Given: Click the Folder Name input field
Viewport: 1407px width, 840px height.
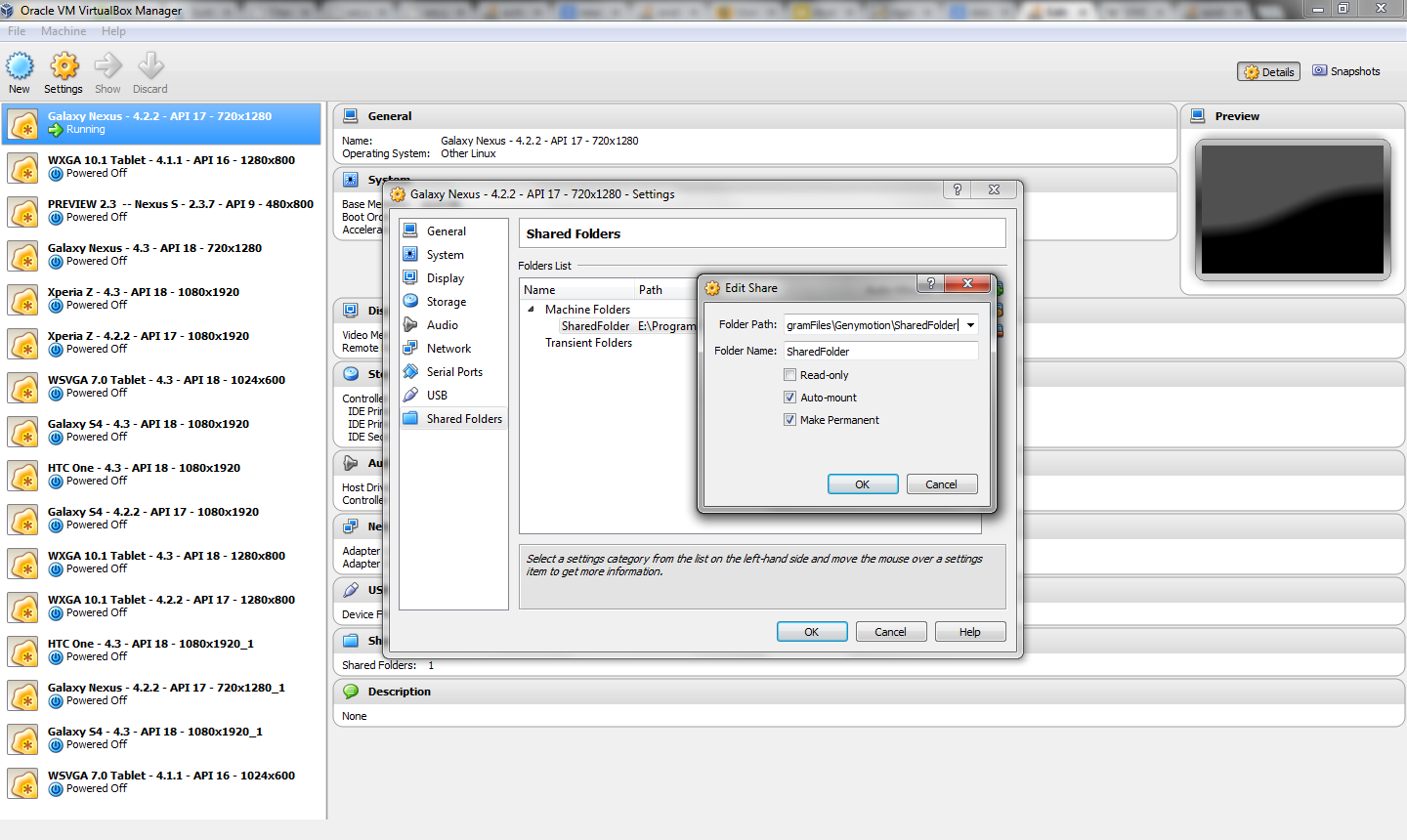Looking at the screenshot, I should point(880,352).
